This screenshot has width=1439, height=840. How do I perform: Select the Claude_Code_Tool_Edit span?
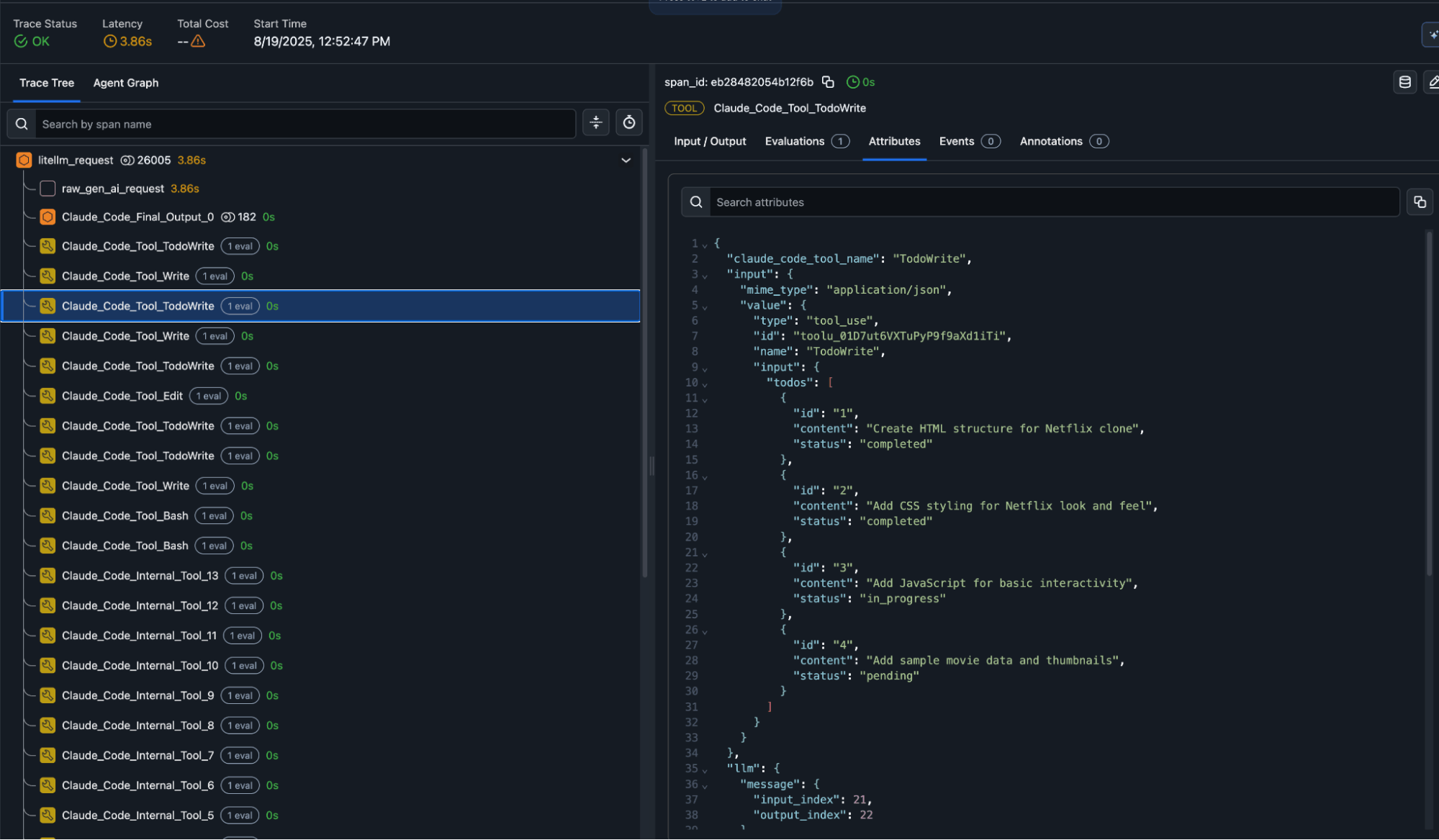122,396
